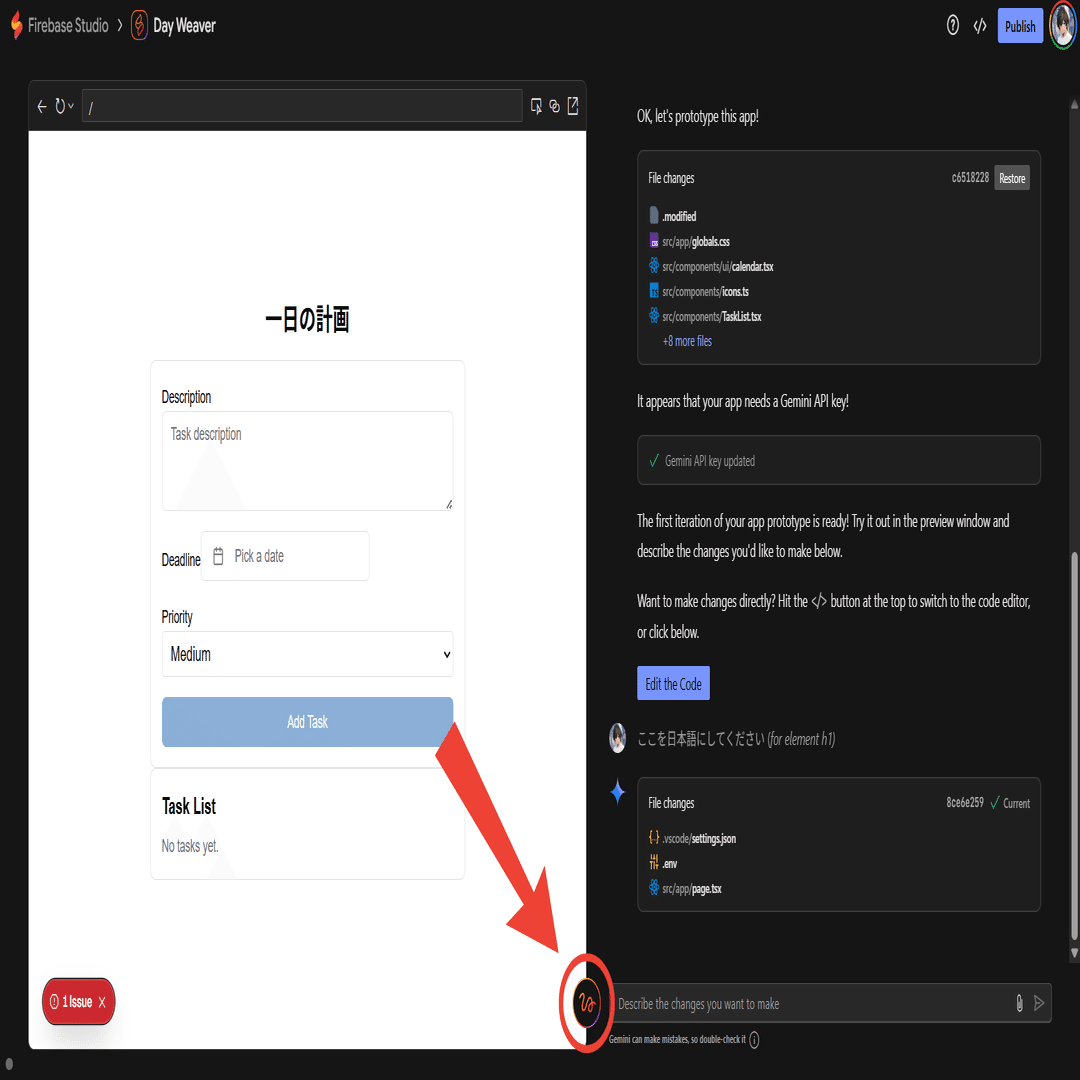Open the .env file change
This screenshot has width=1080, height=1080.
[663, 863]
